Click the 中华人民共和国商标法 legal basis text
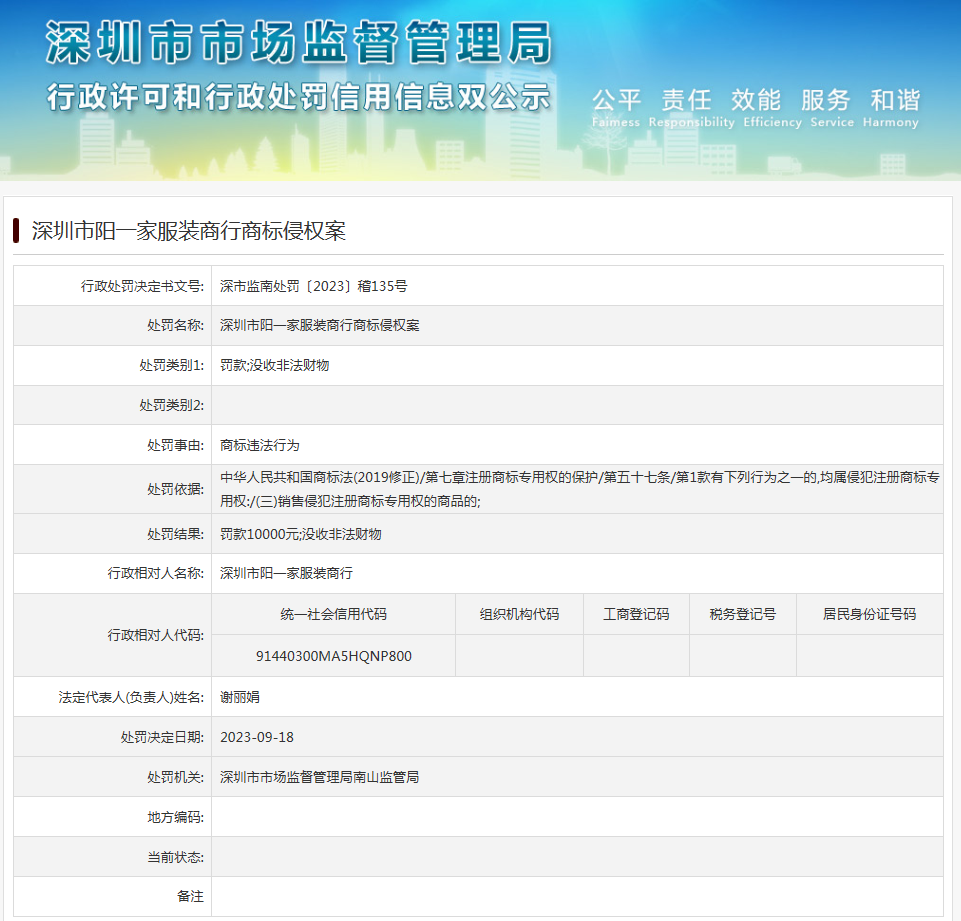This screenshot has width=961, height=921. click(x=580, y=489)
